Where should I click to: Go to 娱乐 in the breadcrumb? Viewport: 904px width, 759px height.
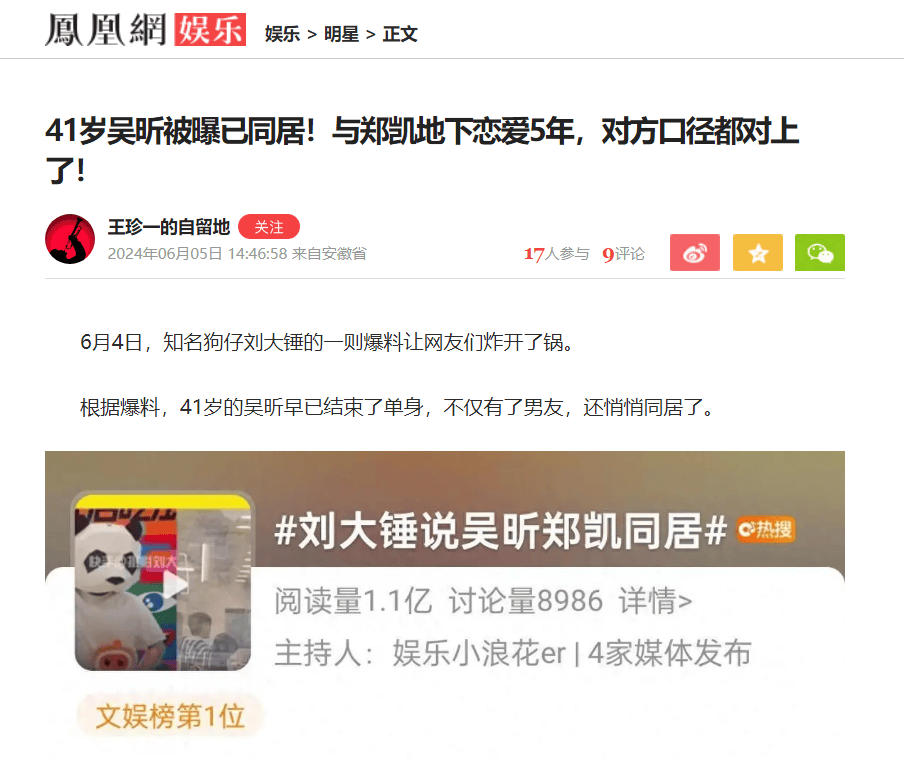(x=282, y=34)
